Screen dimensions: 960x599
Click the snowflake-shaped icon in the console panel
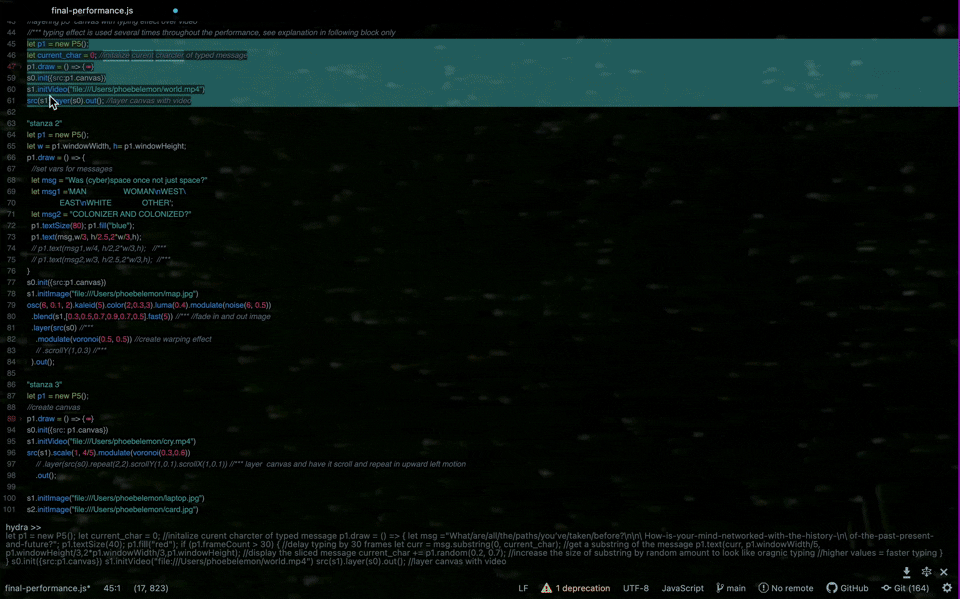(x=926, y=572)
